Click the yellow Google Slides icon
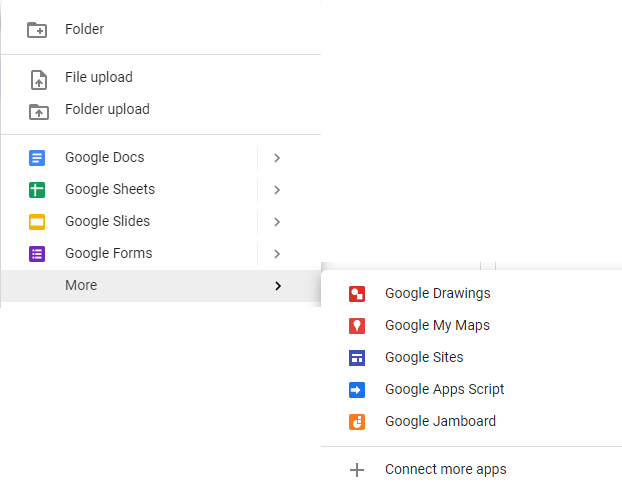622x498 pixels. [37, 222]
